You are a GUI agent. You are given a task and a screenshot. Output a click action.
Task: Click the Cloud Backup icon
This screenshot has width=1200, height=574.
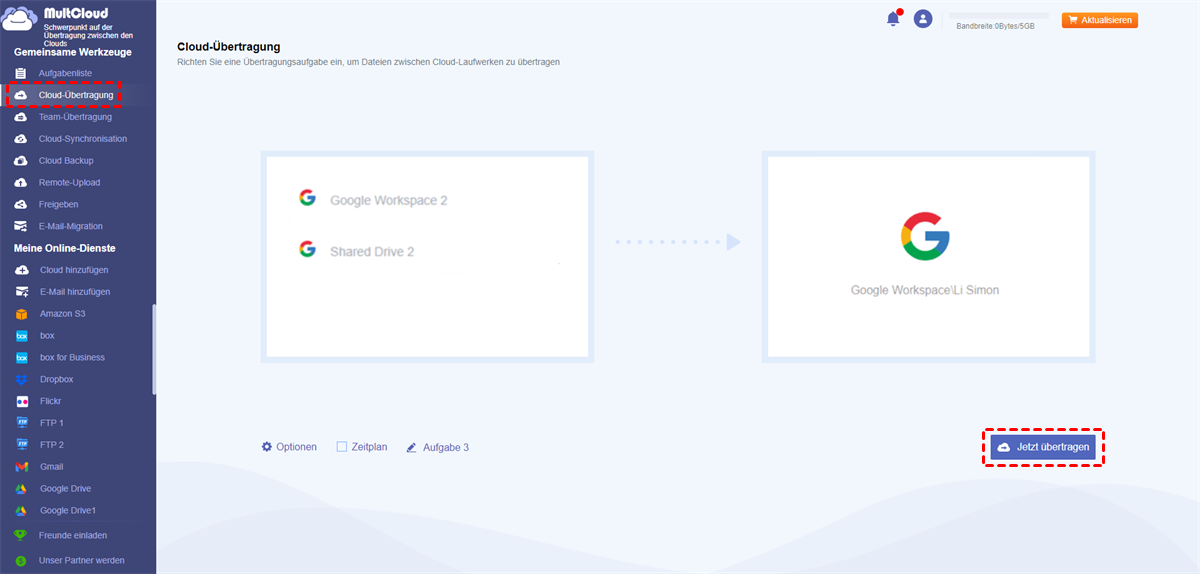pos(21,161)
